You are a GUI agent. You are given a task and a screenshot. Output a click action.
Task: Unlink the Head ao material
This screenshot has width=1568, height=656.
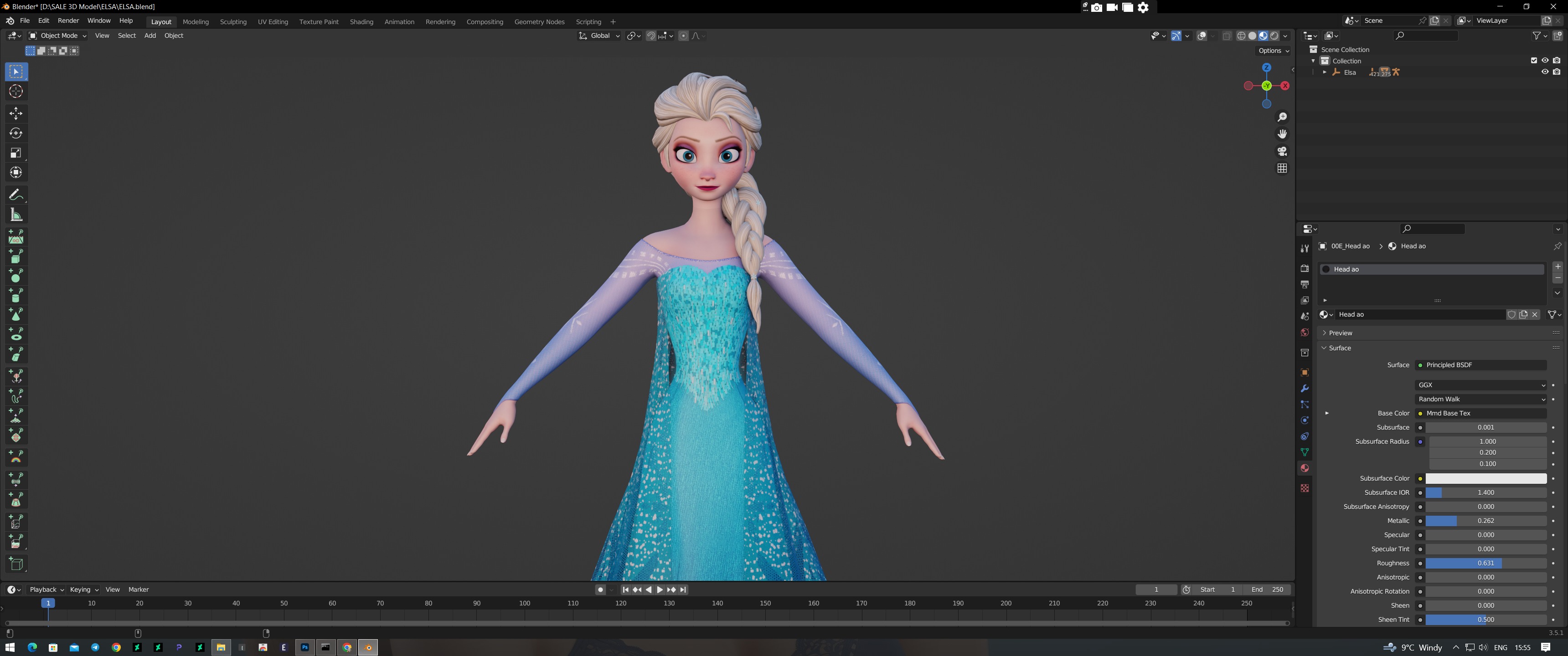coord(1535,315)
